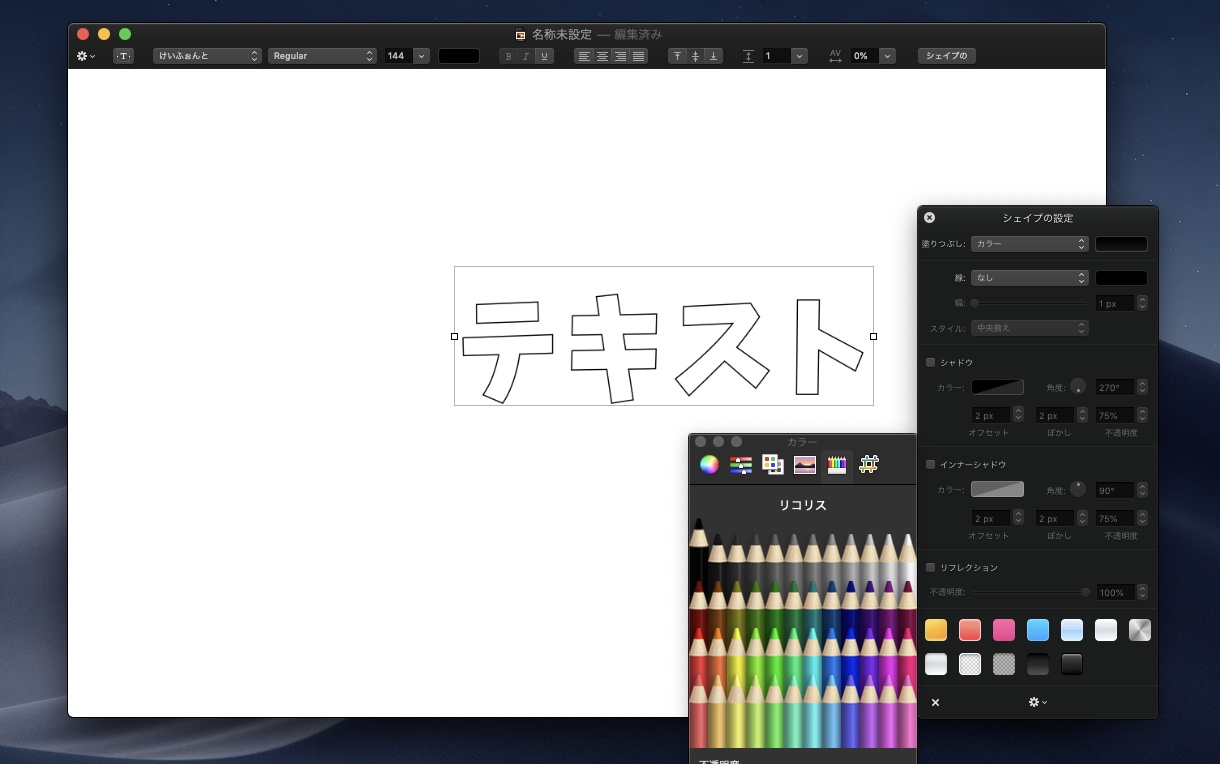This screenshot has height=764, width=1220.
Task: Select the image palettes picker icon
Action: pos(805,464)
